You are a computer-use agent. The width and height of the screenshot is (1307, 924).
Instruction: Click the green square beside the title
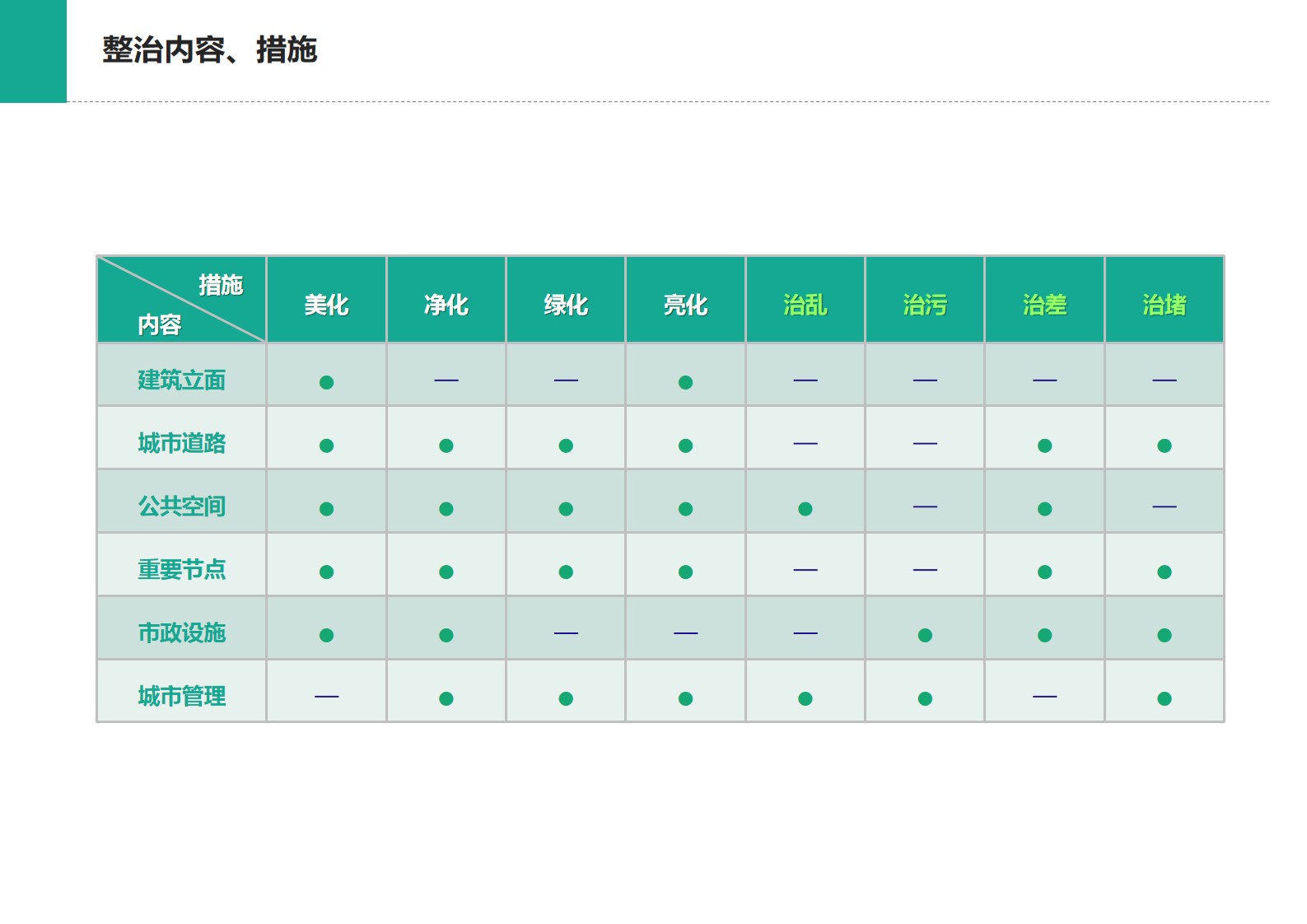(33, 51)
